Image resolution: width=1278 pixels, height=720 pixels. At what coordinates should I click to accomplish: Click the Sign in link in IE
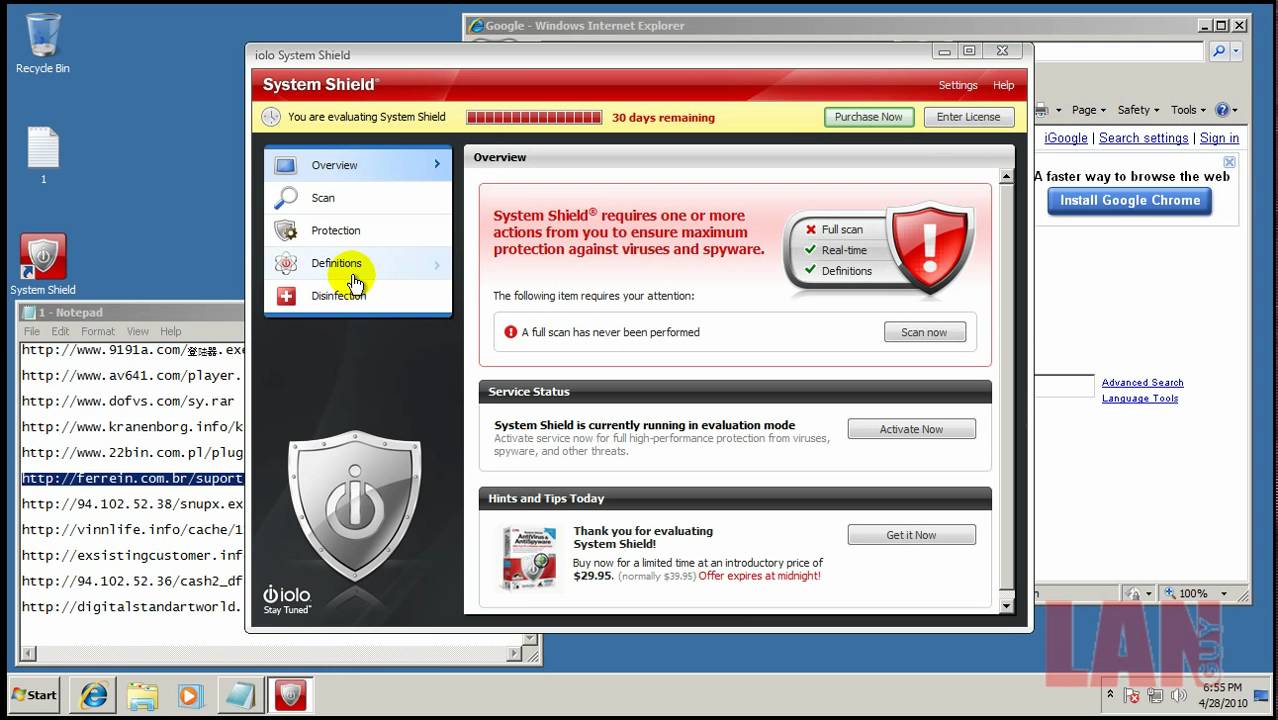tap(1219, 138)
